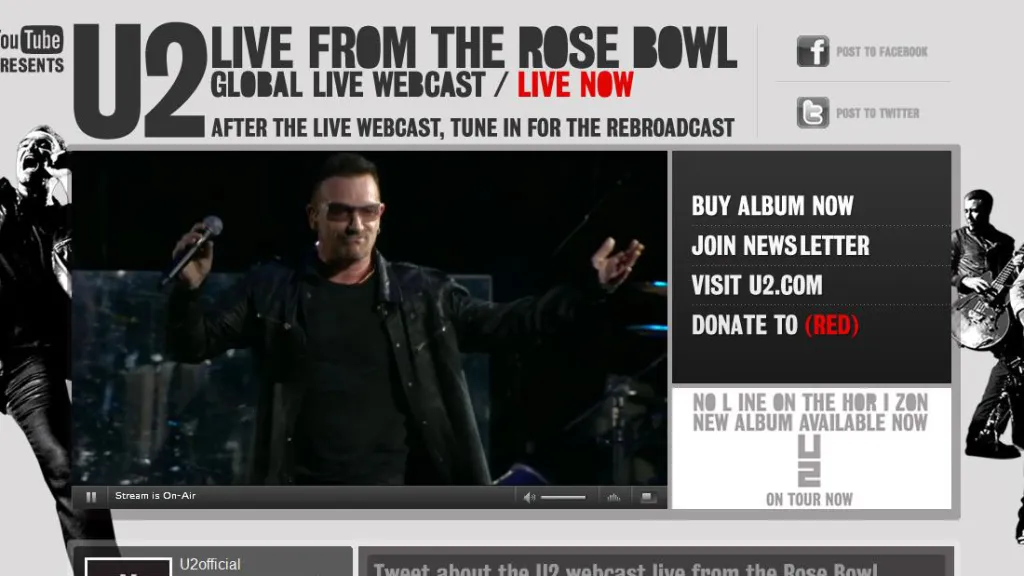
Task: Open the Buy Album Now menu item
Action: tap(773, 206)
